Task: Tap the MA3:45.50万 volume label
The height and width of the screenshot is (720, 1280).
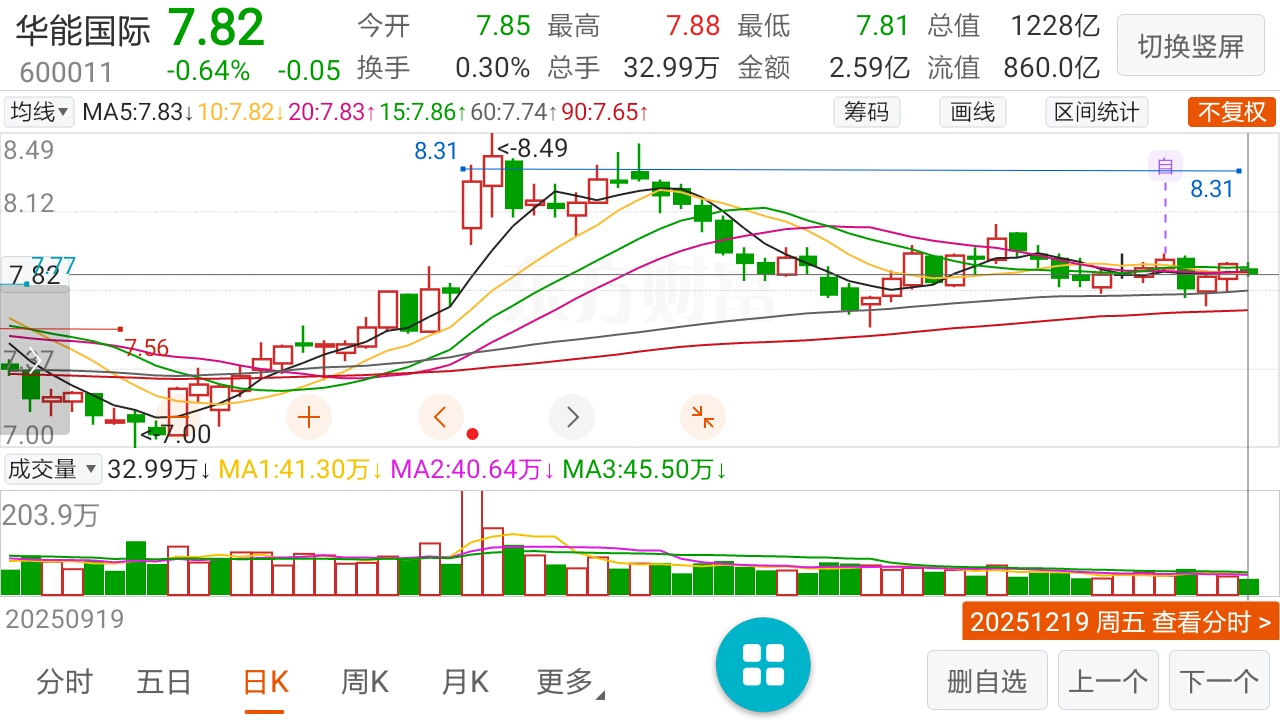Action: click(x=645, y=469)
